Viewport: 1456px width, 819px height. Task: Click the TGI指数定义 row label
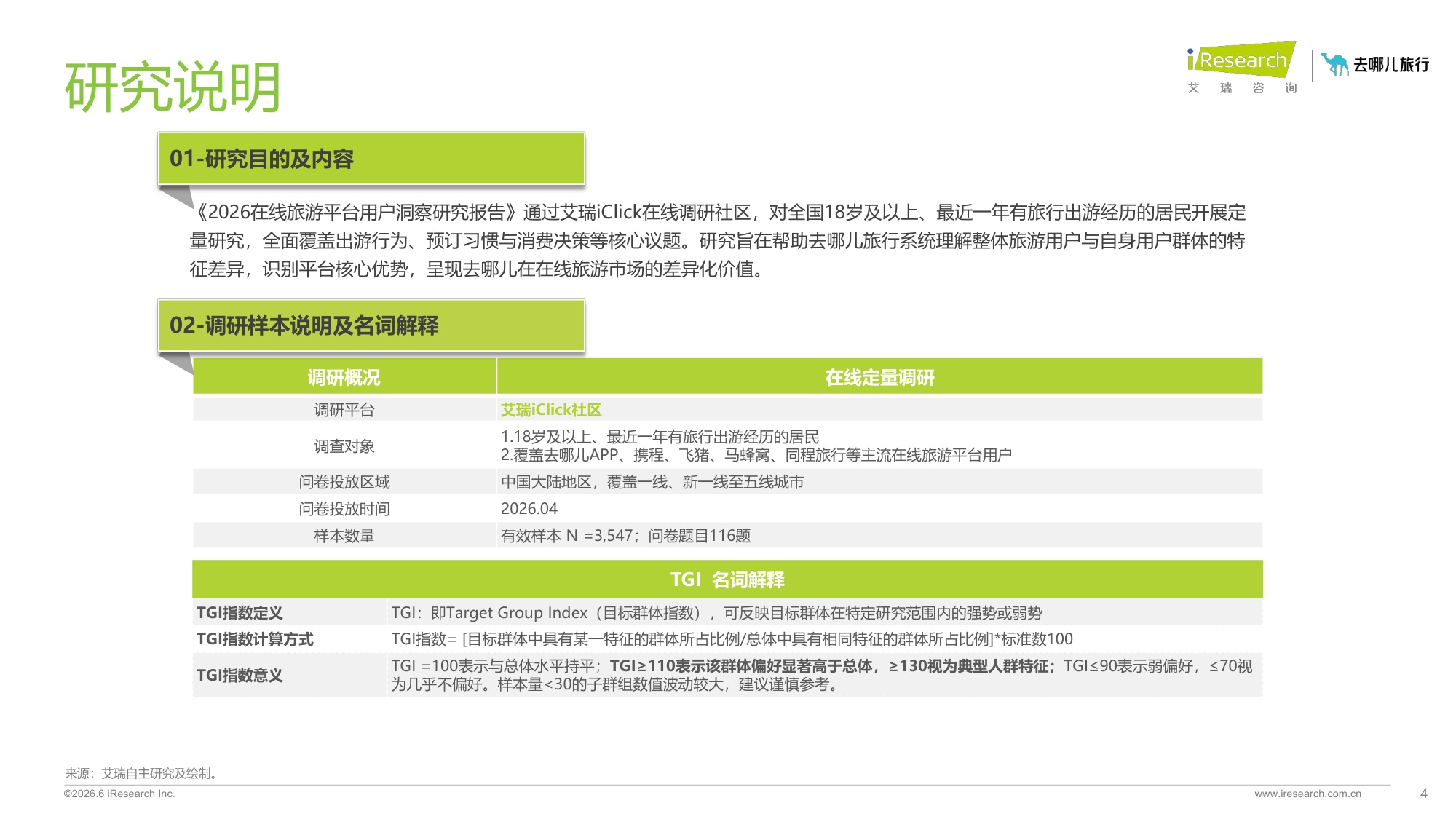click(x=240, y=613)
